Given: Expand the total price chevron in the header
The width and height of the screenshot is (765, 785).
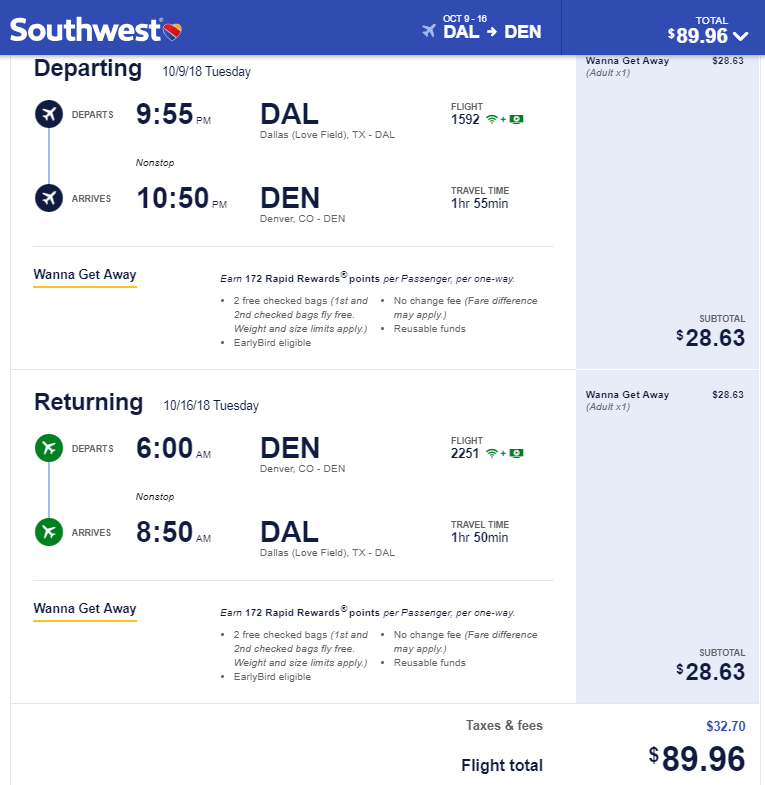Looking at the screenshot, I should pyautogui.click(x=740, y=36).
